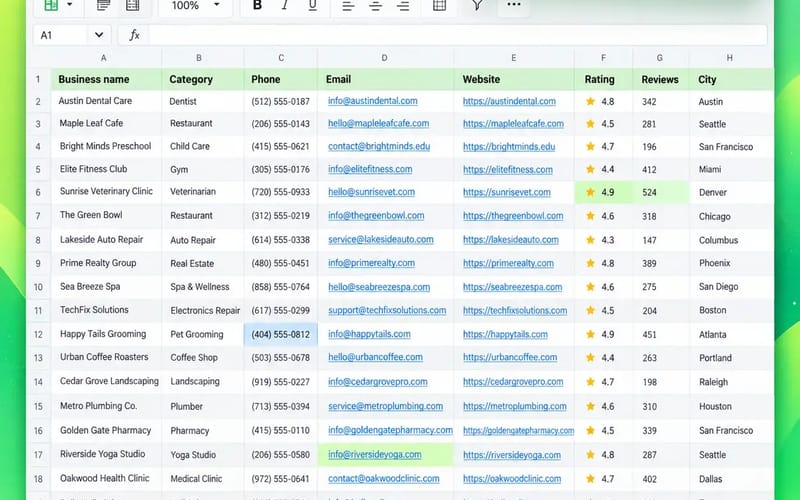Viewport: 800px width, 500px height.
Task: Select the phone cell (713) 555-0394
Action: pos(281,406)
